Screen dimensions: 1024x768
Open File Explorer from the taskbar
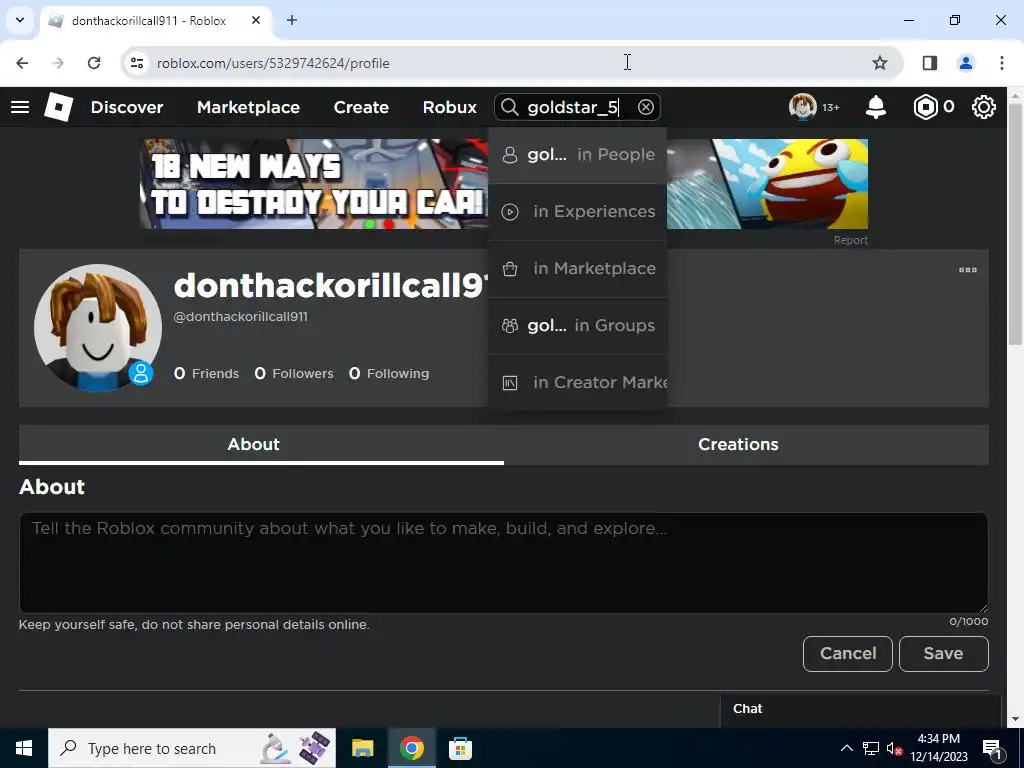coord(362,748)
